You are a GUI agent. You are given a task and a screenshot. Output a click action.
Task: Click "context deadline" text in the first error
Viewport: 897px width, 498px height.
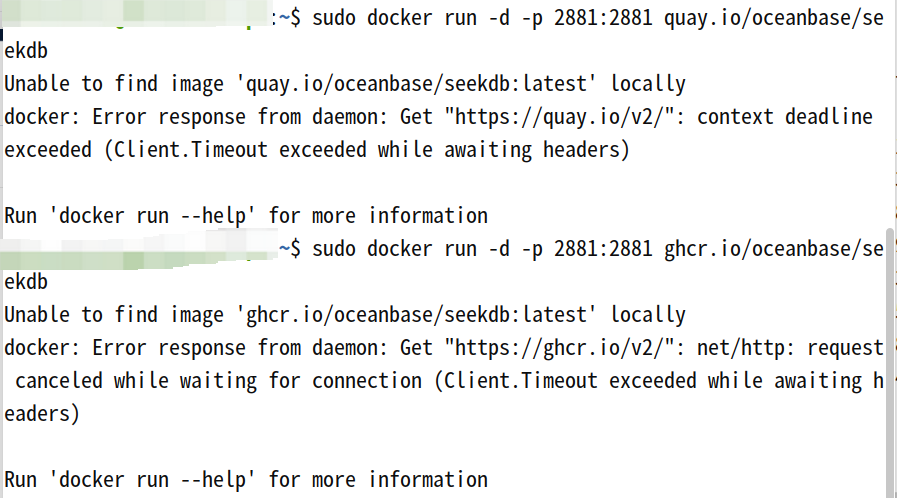click(785, 117)
